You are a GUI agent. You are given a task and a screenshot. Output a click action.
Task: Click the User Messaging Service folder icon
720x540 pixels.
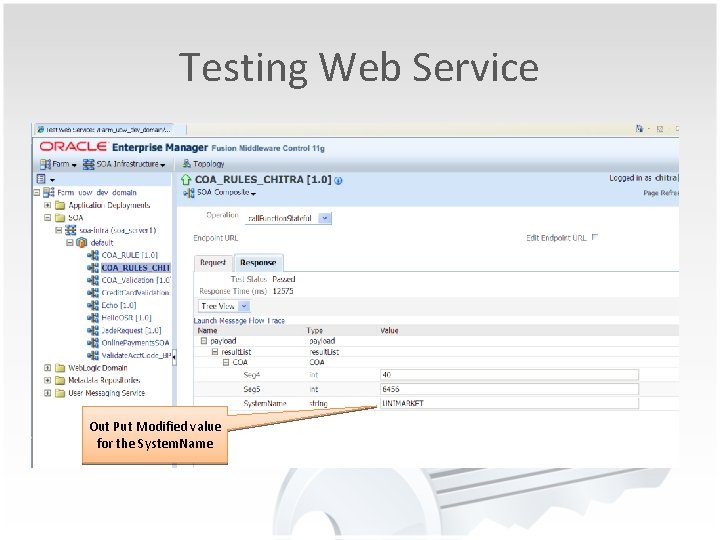[60, 393]
